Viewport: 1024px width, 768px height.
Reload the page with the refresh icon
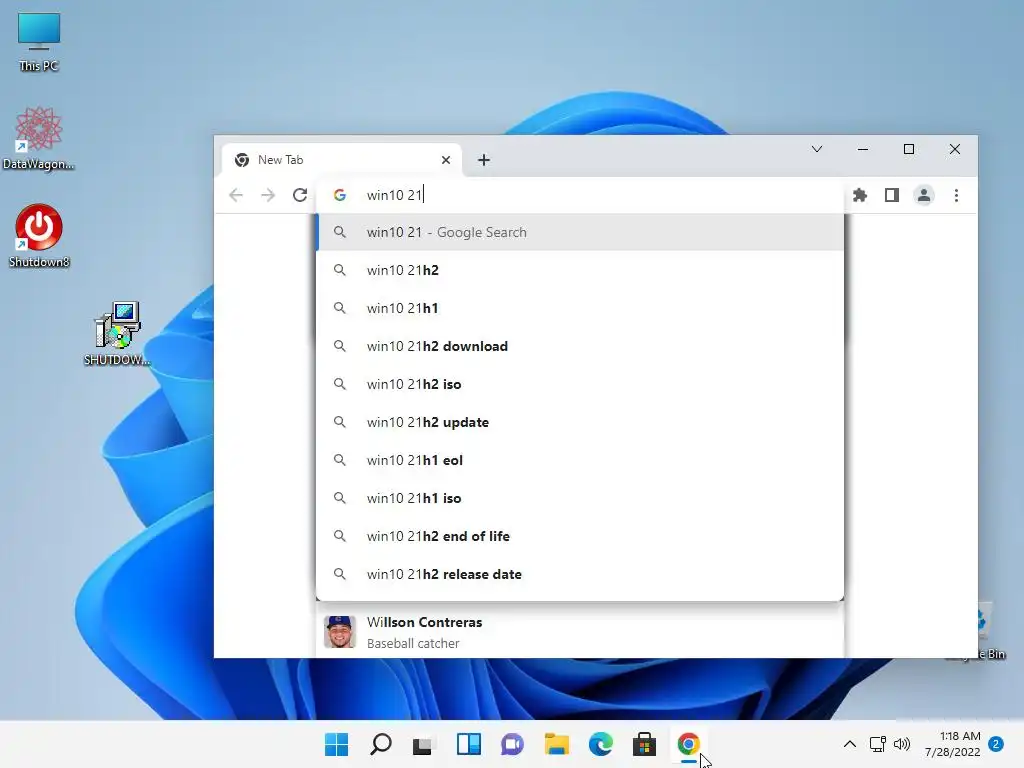pyautogui.click(x=300, y=195)
